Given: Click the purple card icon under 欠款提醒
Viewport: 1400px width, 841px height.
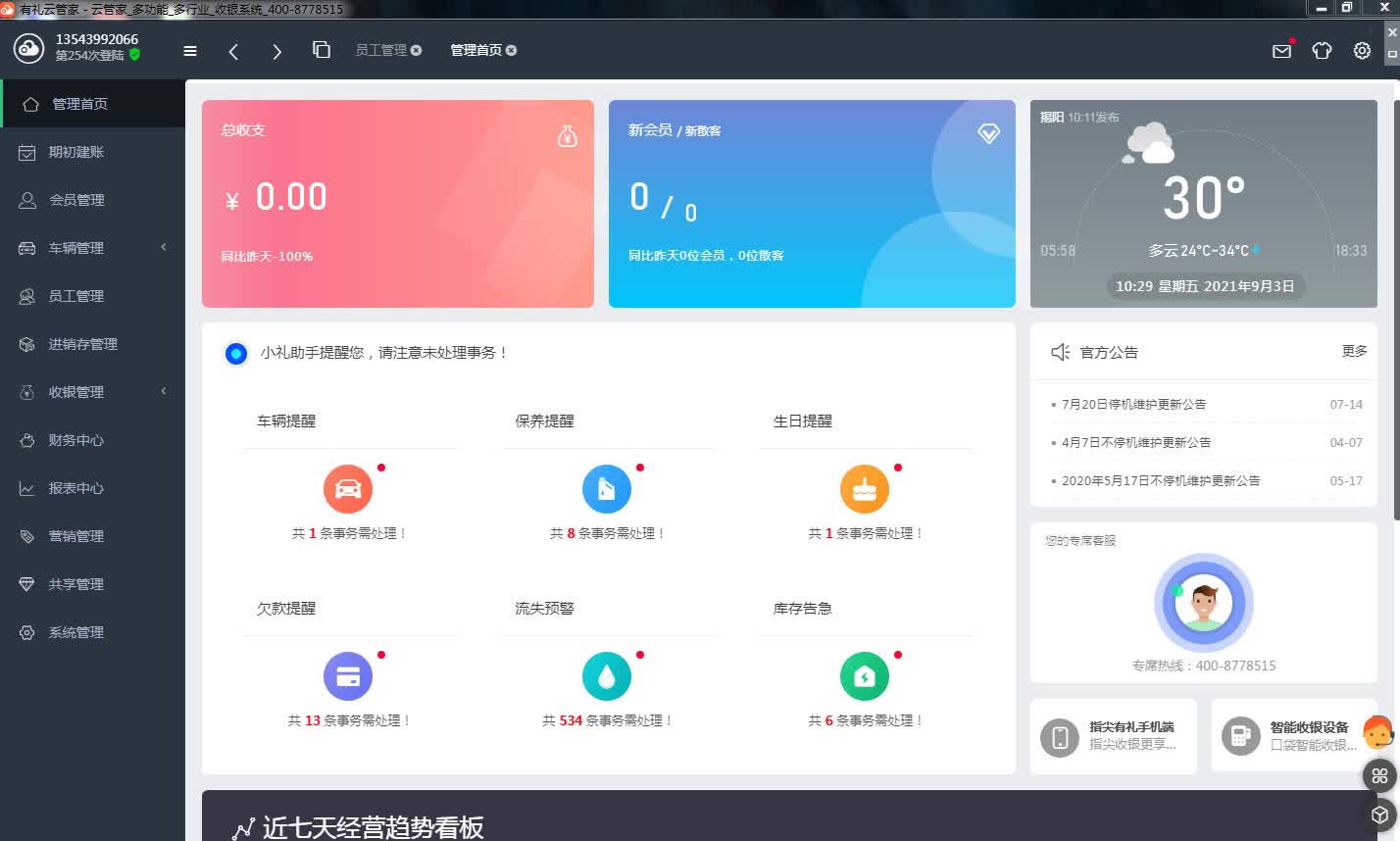Looking at the screenshot, I should click(348, 675).
